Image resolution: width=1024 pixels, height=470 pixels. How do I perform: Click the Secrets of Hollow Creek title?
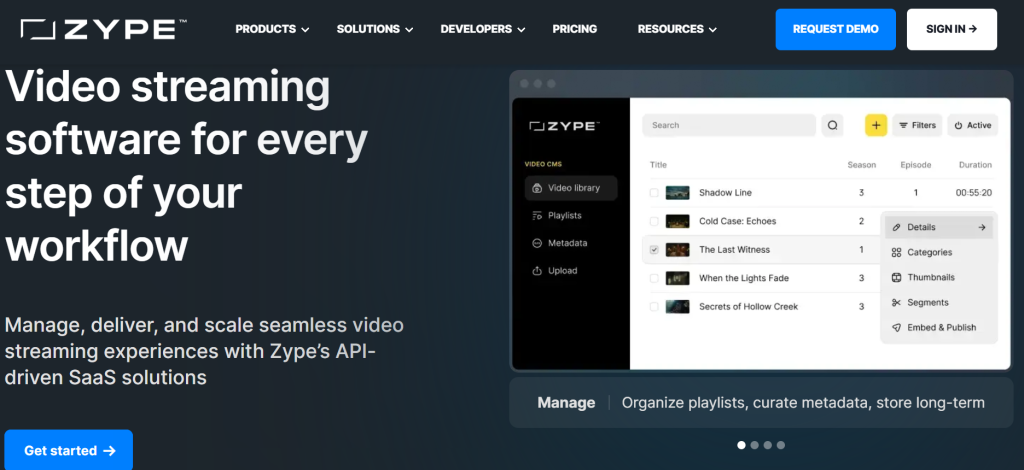748,306
